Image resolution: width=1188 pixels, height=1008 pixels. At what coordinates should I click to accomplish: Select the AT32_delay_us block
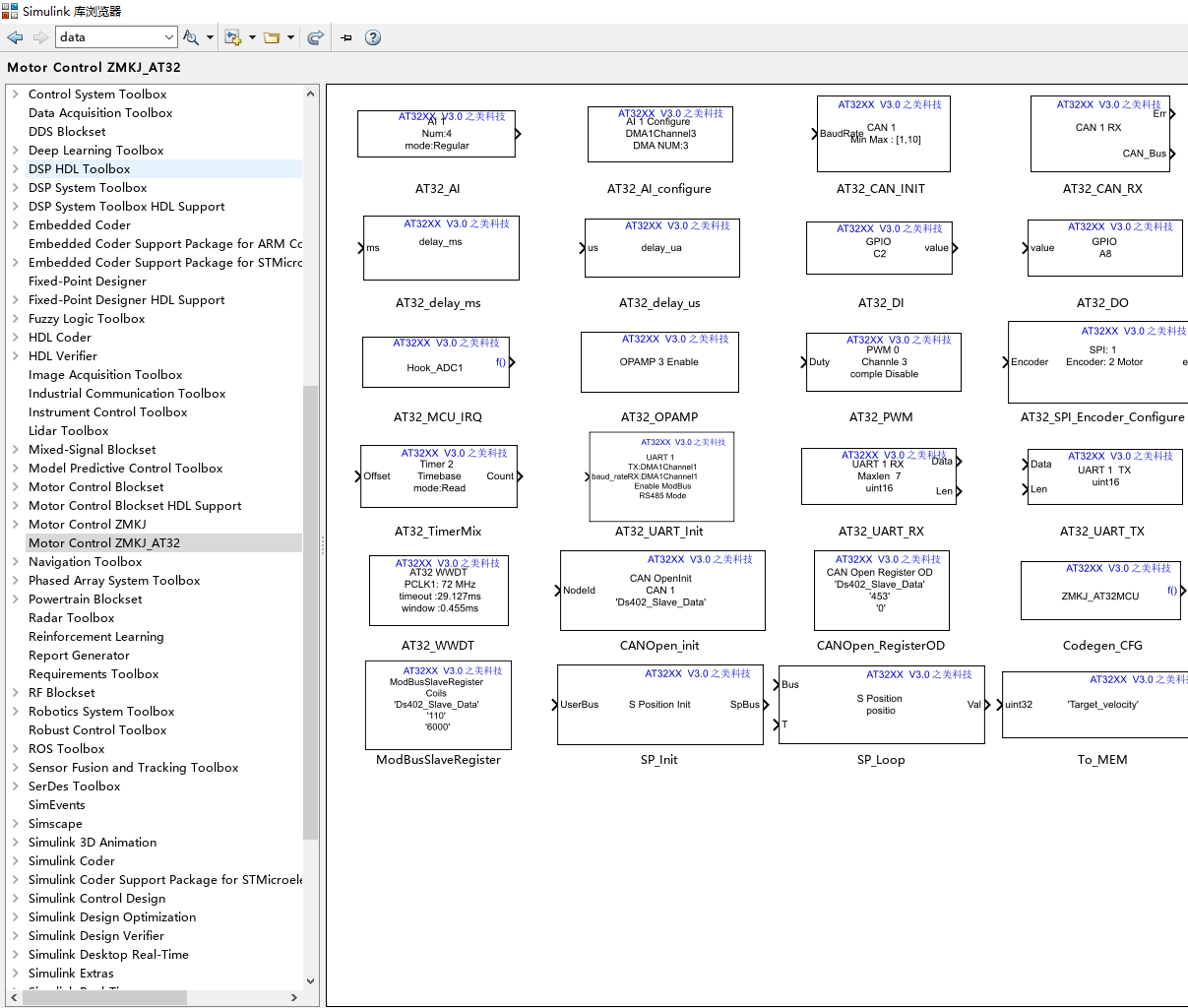coord(661,248)
